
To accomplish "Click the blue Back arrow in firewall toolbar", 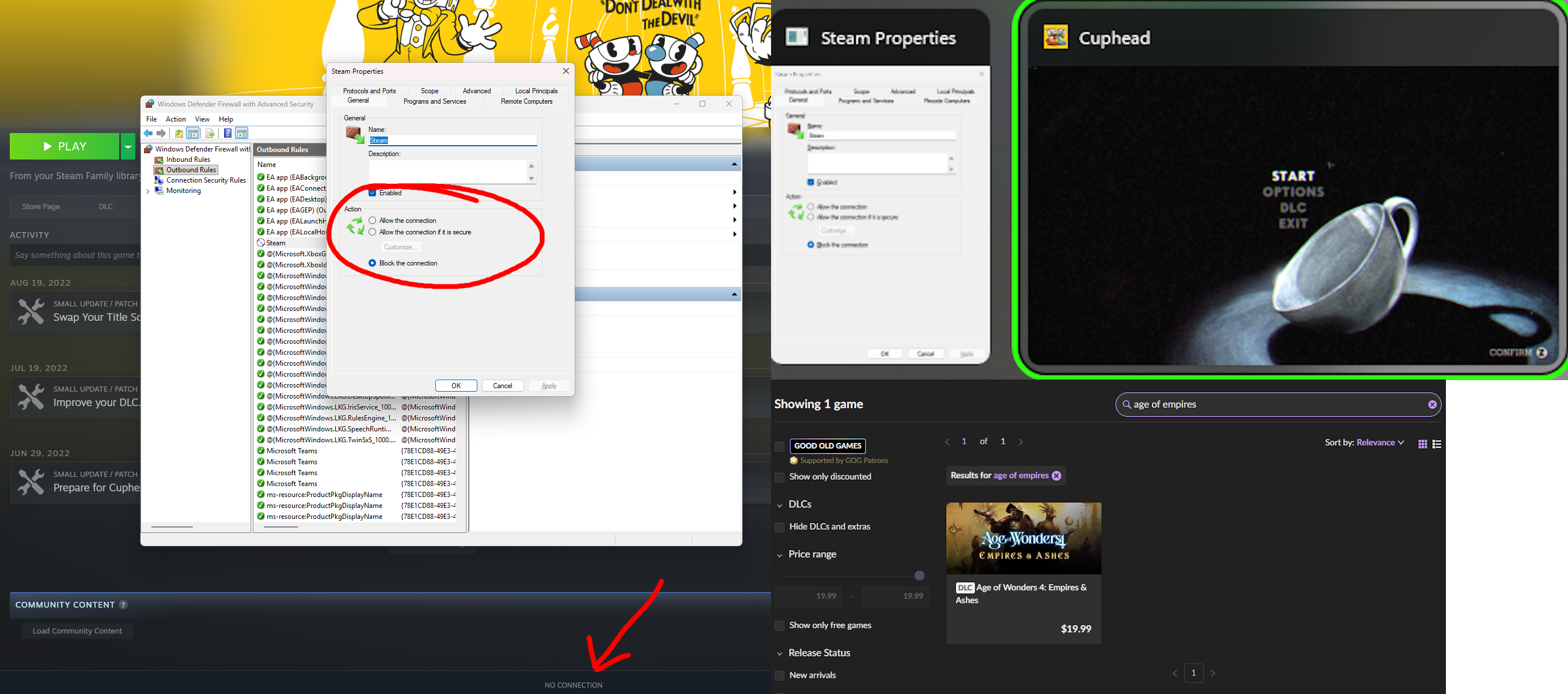I will click(148, 133).
